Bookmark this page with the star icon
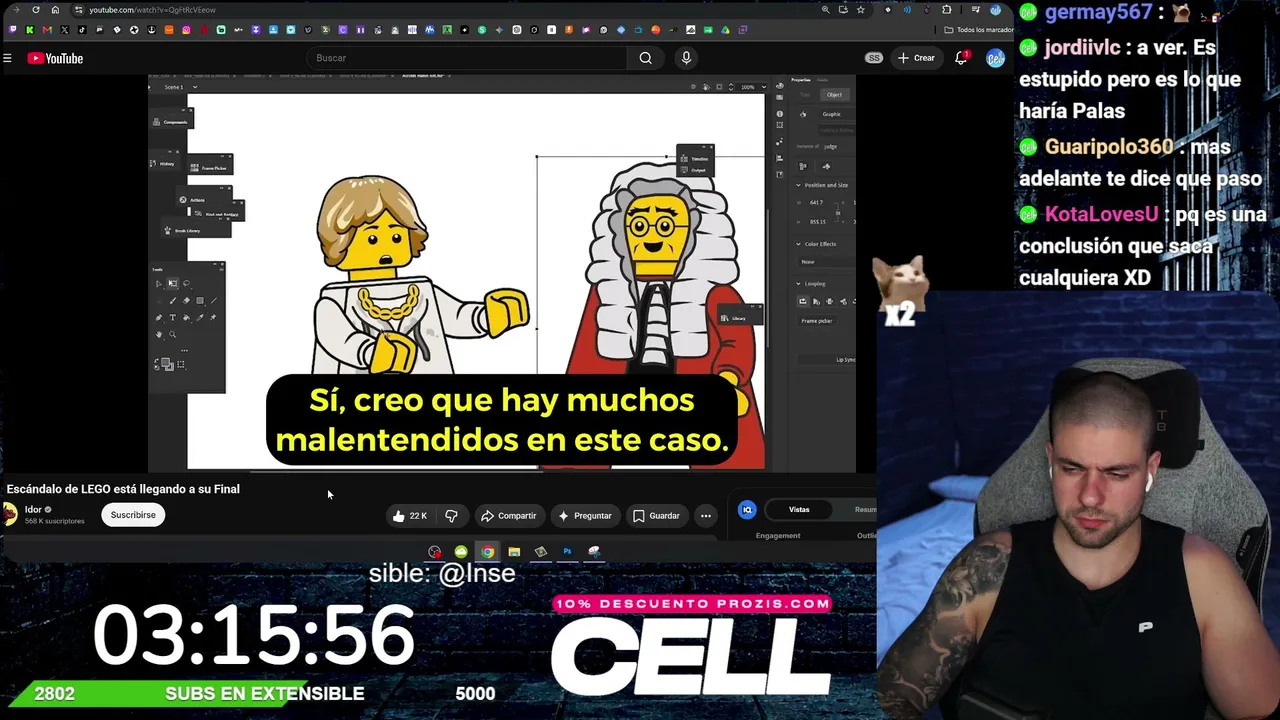 click(860, 10)
